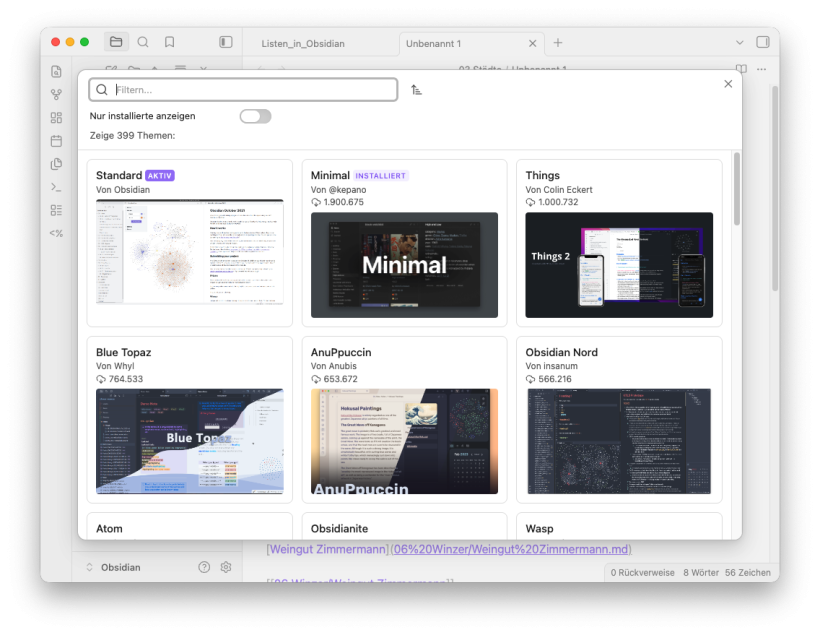Image resolution: width=820 pixels, height=635 pixels.
Task: Open the search magnifier in the sidebar header
Action: (x=143, y=42)
